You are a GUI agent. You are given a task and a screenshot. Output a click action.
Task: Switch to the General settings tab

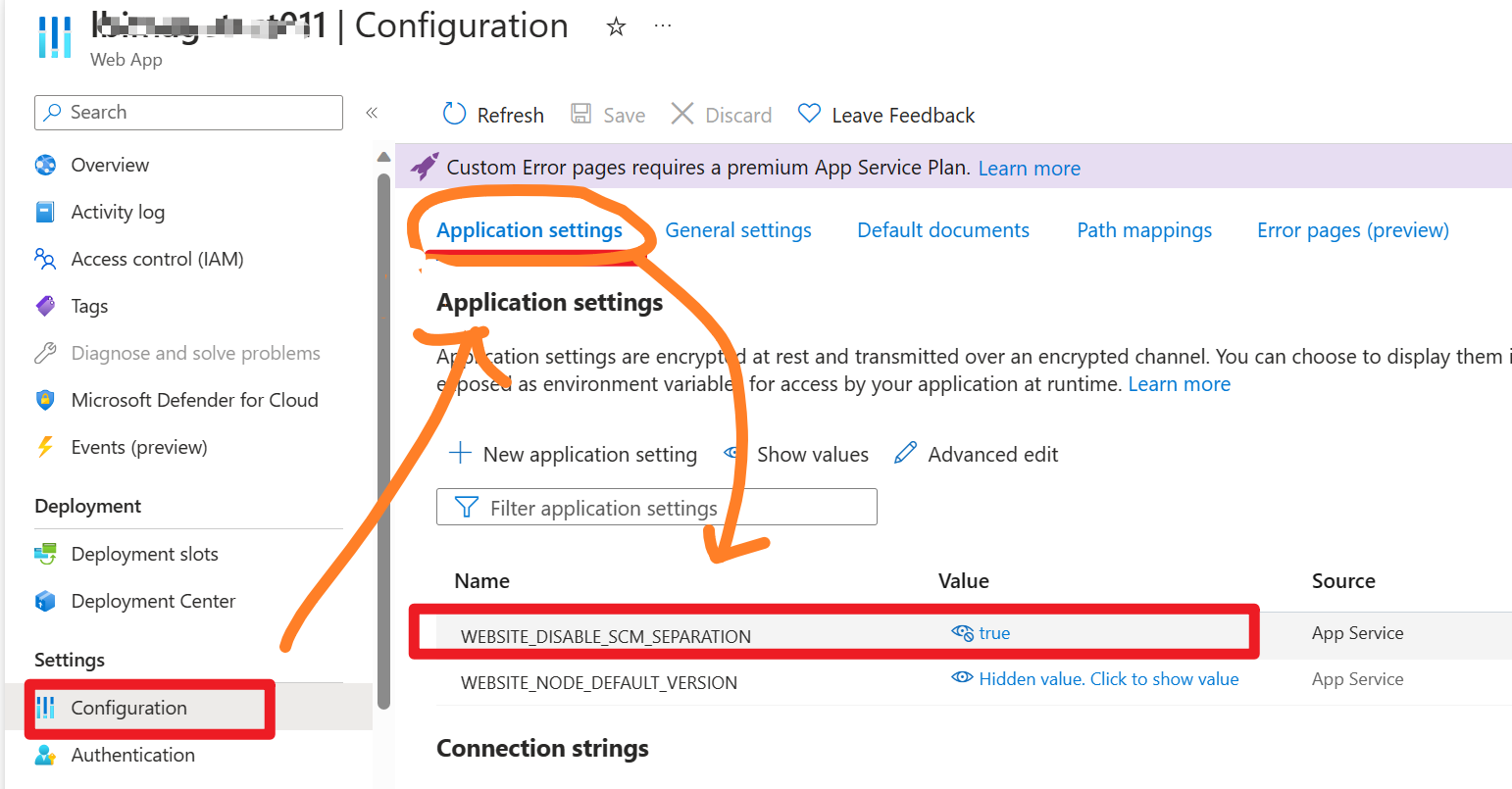737,230
